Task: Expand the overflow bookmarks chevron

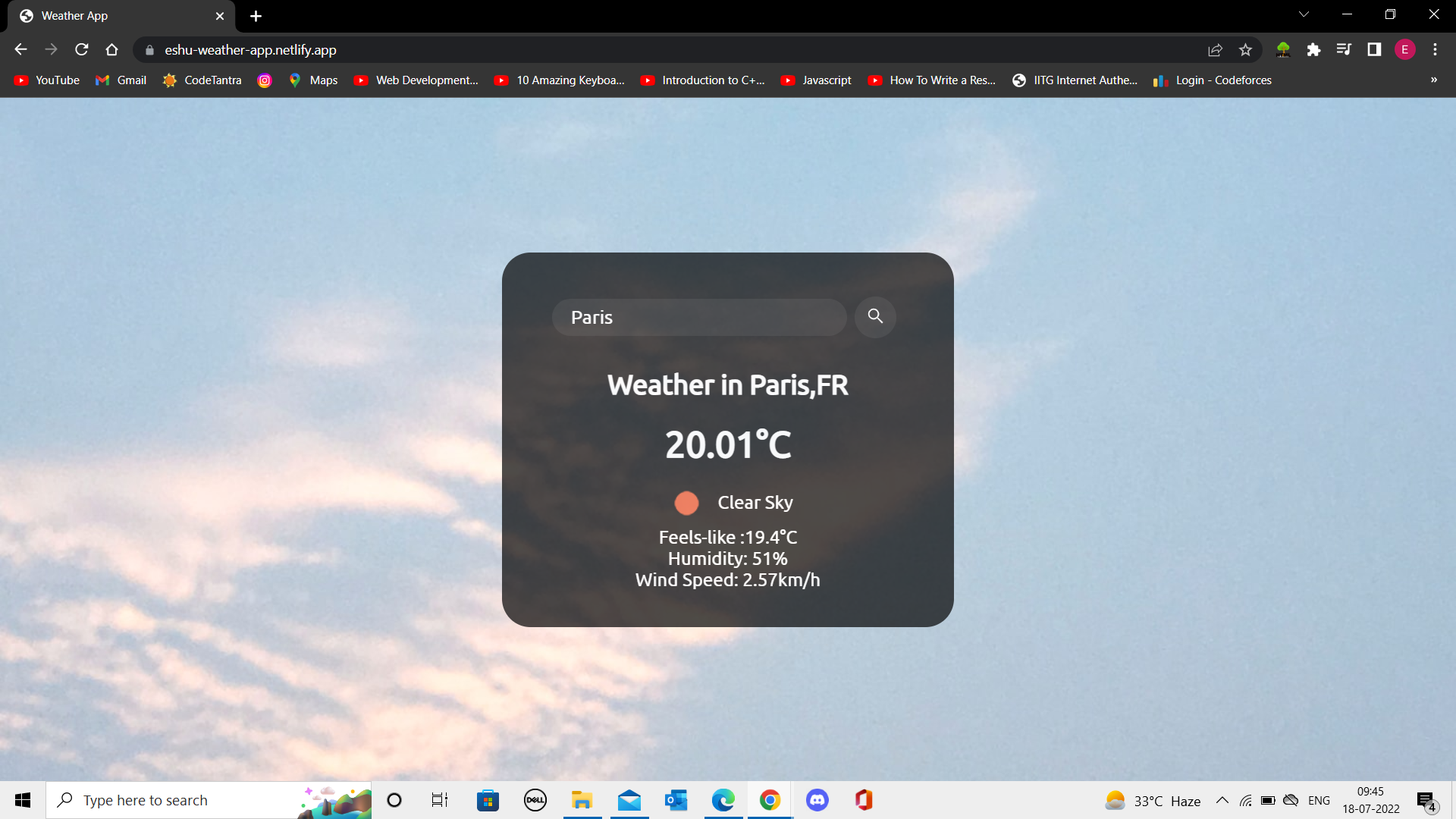Action: 1433,80
